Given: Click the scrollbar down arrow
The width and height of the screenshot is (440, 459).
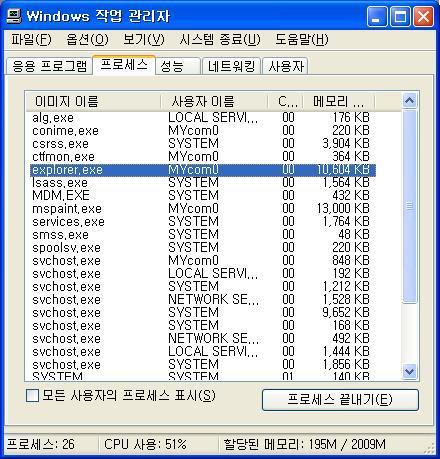Looking at the screenshot, I should coord(410,371).
